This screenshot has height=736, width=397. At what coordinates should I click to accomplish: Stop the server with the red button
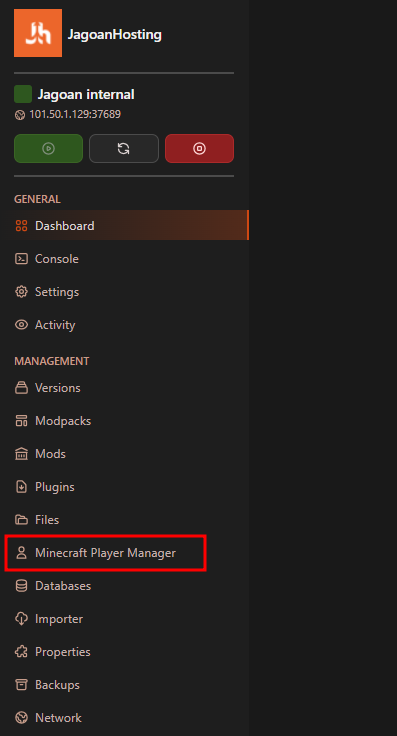(x=199, y=148)
